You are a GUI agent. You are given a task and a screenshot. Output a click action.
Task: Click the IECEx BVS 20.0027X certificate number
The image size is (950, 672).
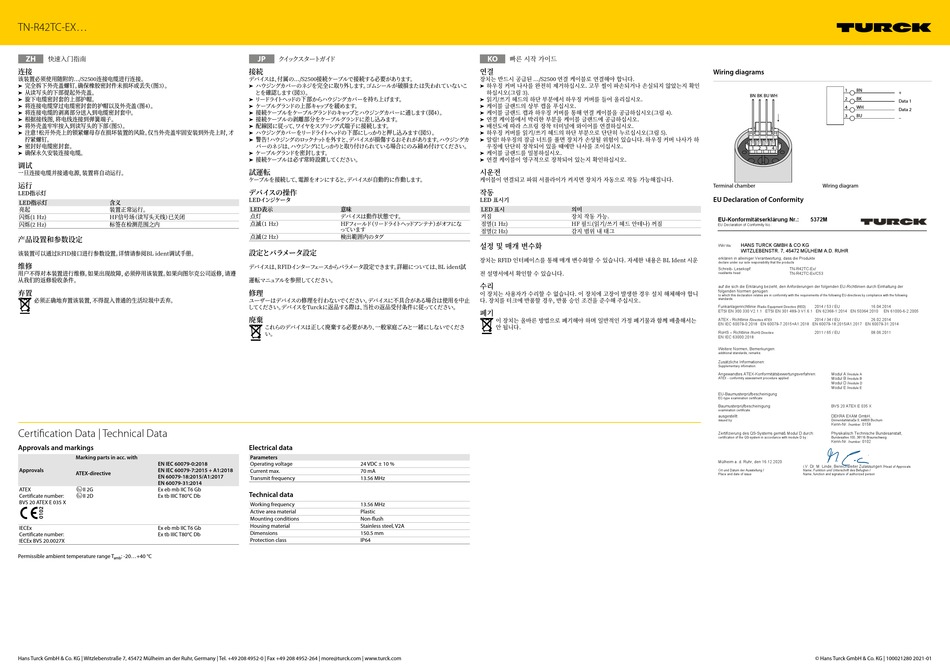42,541
